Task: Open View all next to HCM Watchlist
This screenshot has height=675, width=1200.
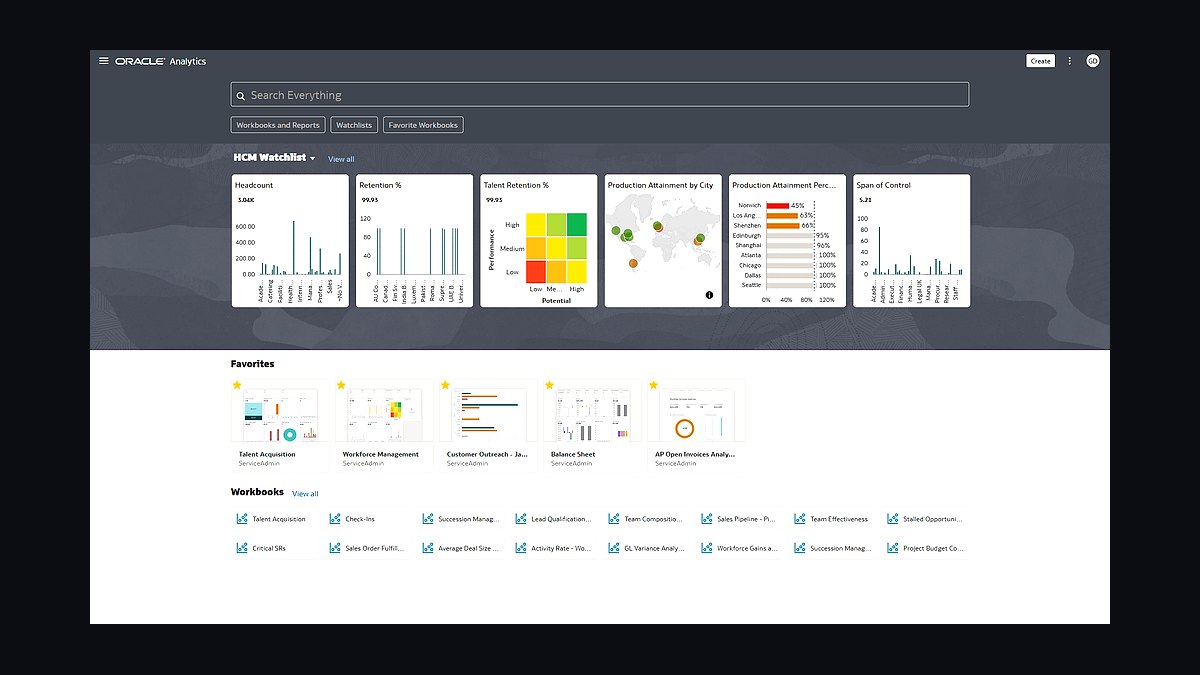Action: [x=341, y=159]
